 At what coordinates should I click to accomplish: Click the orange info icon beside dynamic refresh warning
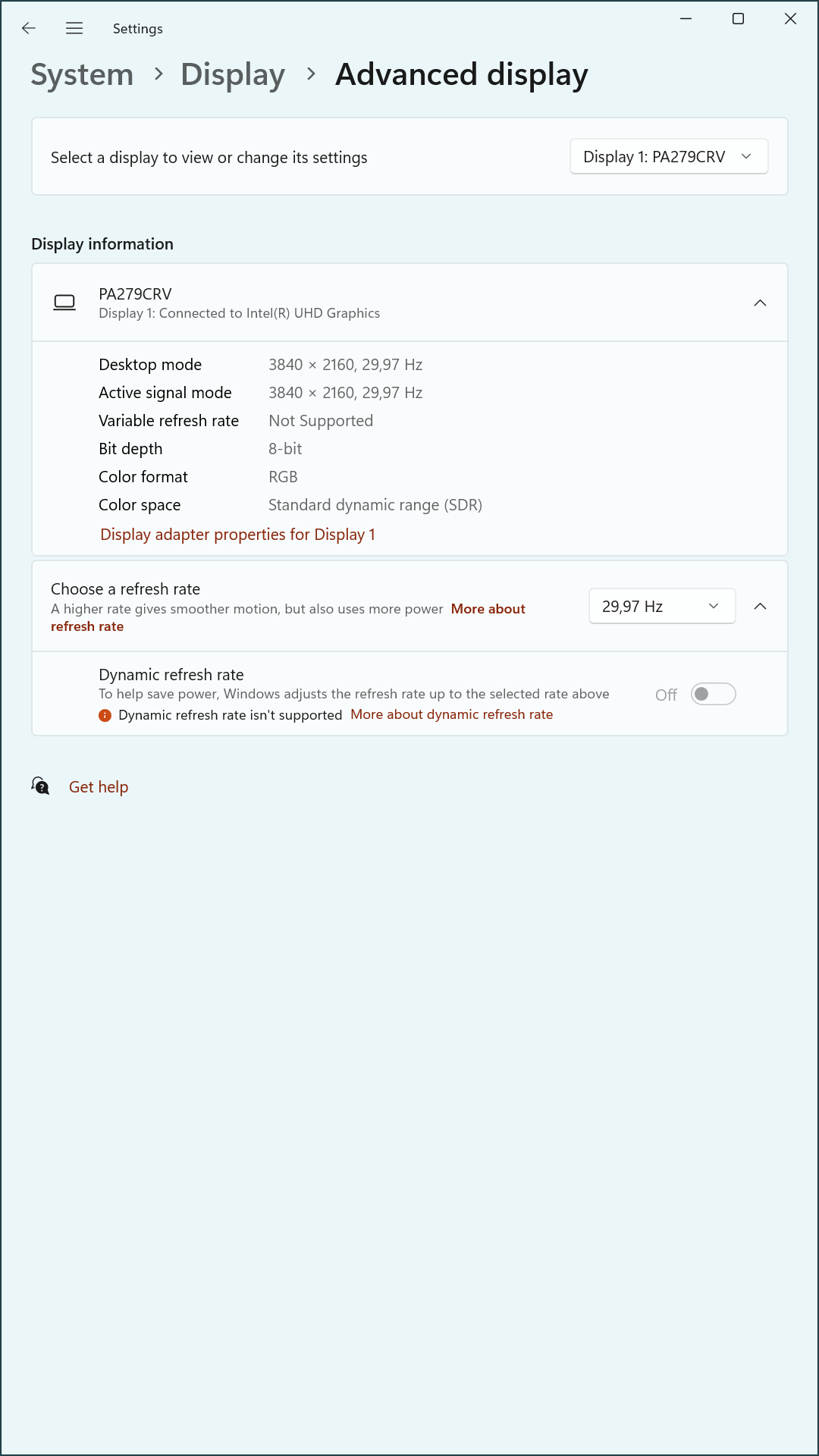[x=105, y=715]
